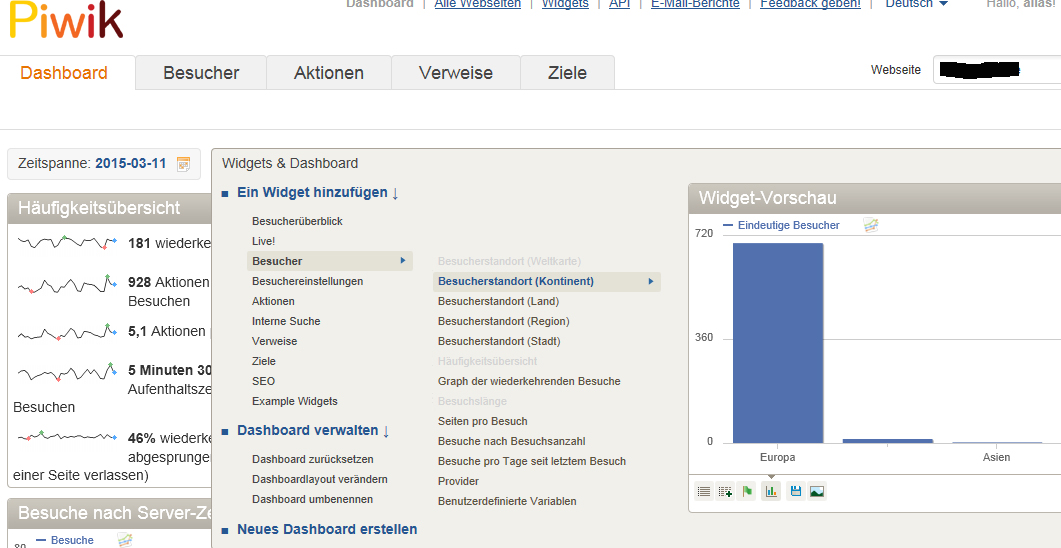Select Besucherüberblick widget category
Image resolution: width=1061 pixels, height=548 pixels.
[298, 221]
